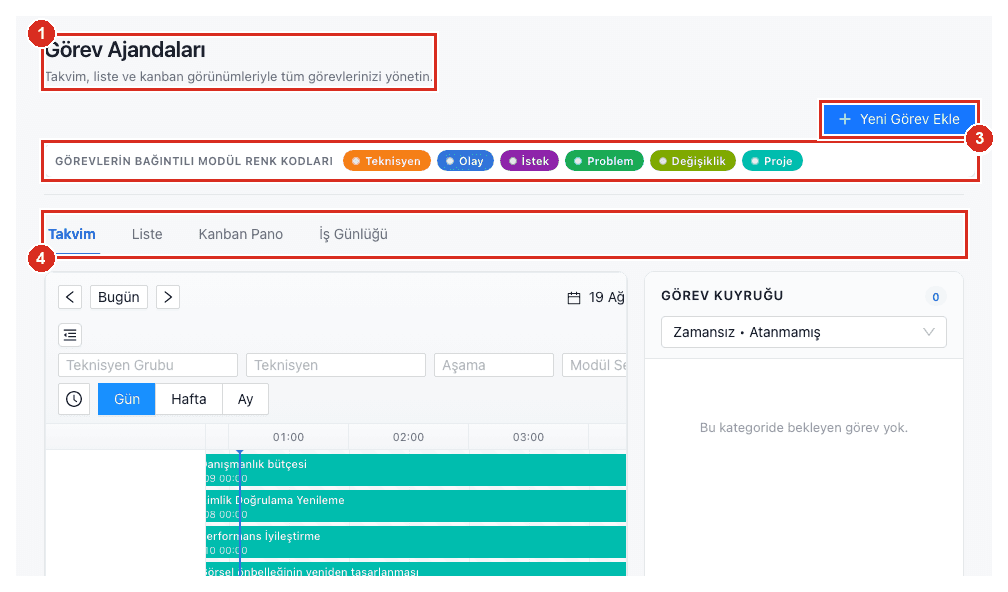Switch to the Takvim tab
Screen dimensions: 1008x592
pyautogui.click(x=72, y=234)
